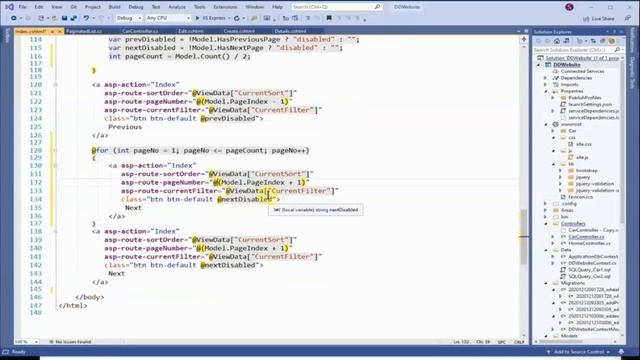Switch to PaginatedList.cs tab
Image resolution: width=640 pixels, height=360 pixels.
coord(84,31)
